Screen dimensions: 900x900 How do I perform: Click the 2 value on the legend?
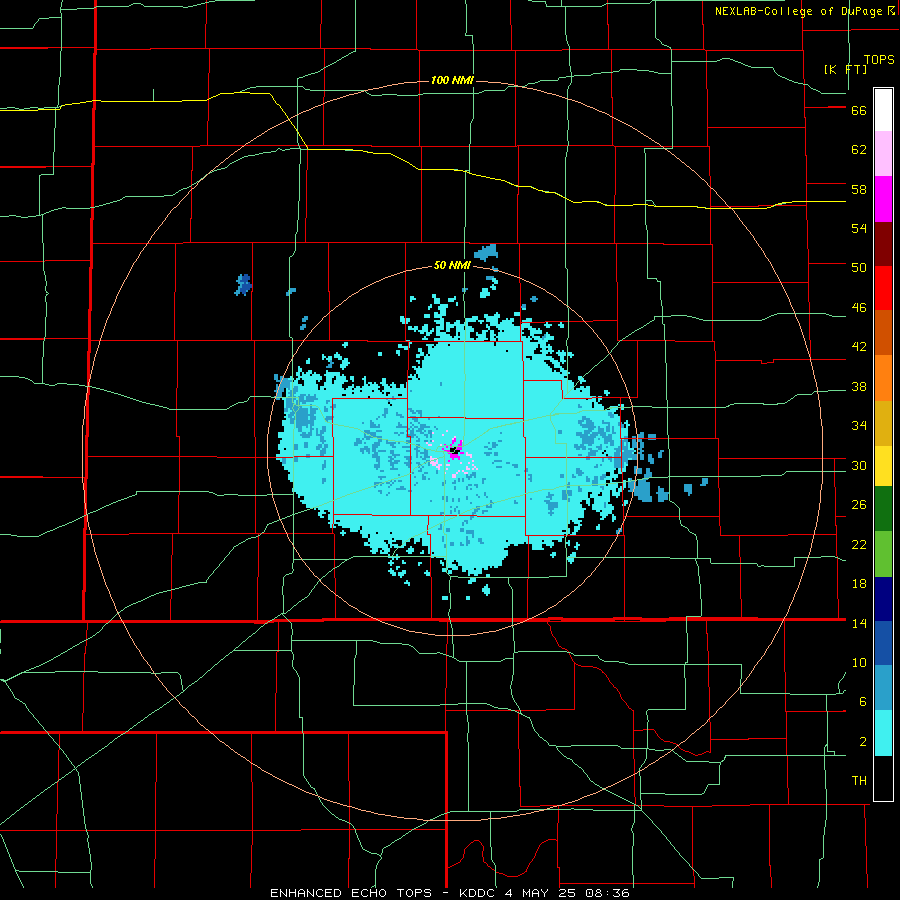click(863, 742)
